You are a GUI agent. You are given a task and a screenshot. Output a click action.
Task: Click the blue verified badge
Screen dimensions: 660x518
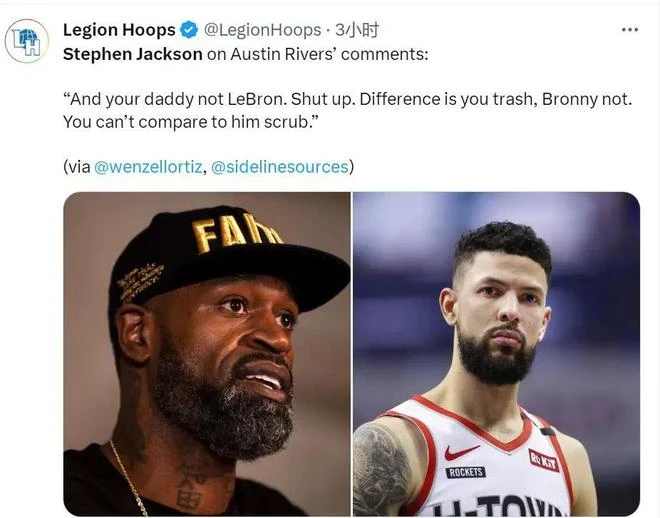click(x=189, y=30)
